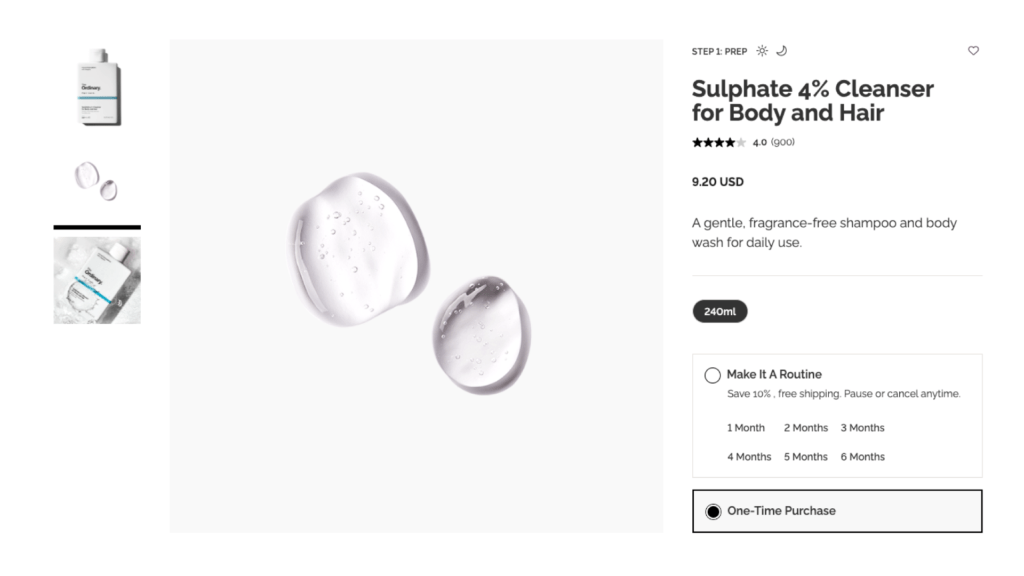
Task: View the bottle product thumbnail
Action: pyautogui.click(x=97, y=87)
